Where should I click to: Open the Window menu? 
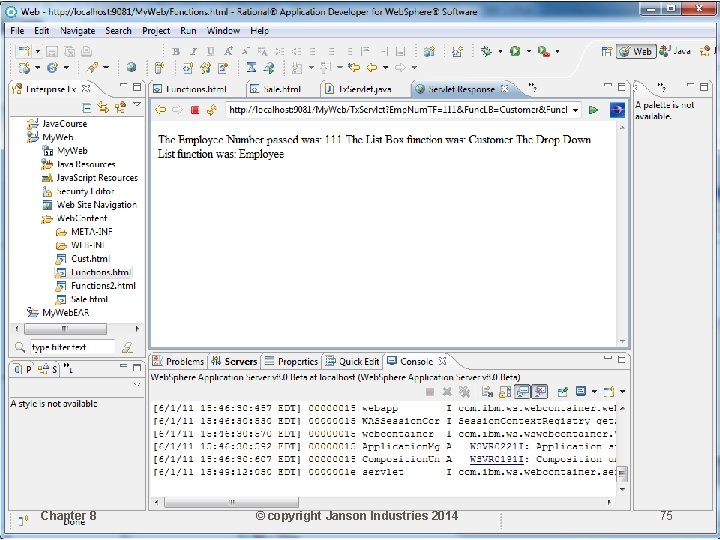(x=223, y=31)
